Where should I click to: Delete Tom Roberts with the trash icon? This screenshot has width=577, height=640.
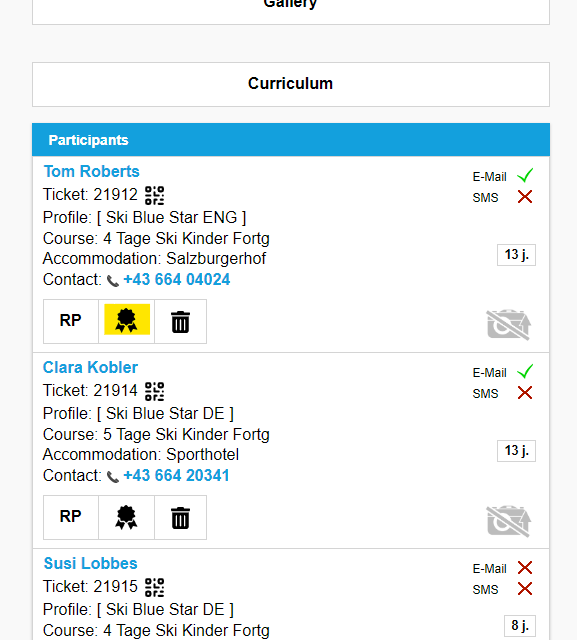pyautogui.click(x=180, y=322)
